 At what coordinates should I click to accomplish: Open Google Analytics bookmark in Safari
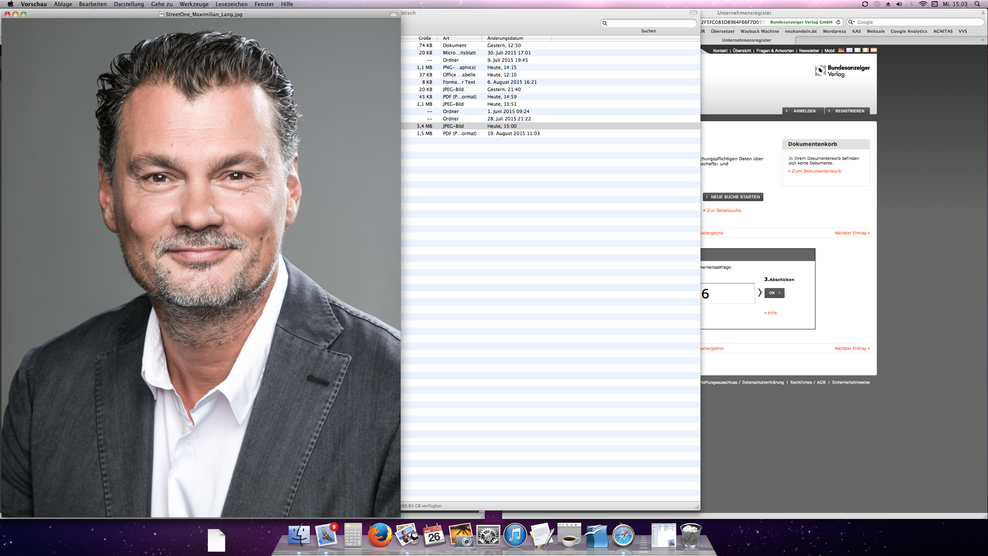pyautogui.click(x=909, y=31)
